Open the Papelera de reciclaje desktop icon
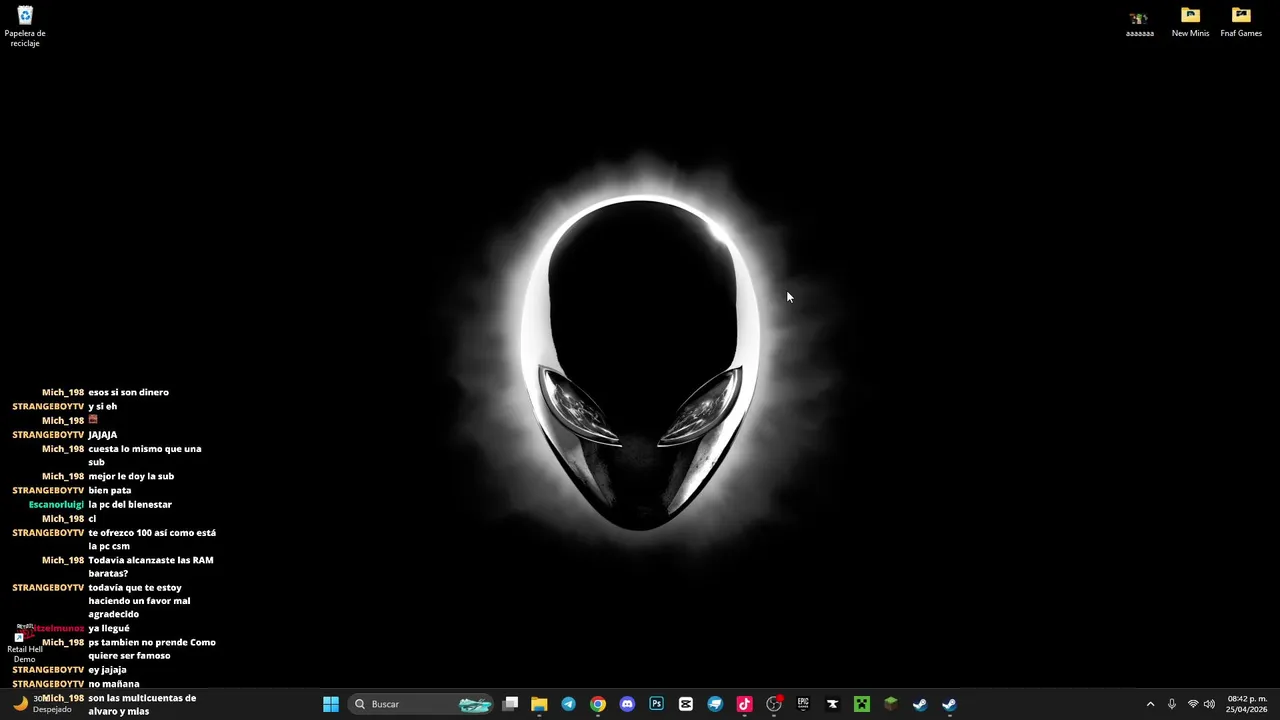This screenshot has height=720, width=1280. coord(25,26)
